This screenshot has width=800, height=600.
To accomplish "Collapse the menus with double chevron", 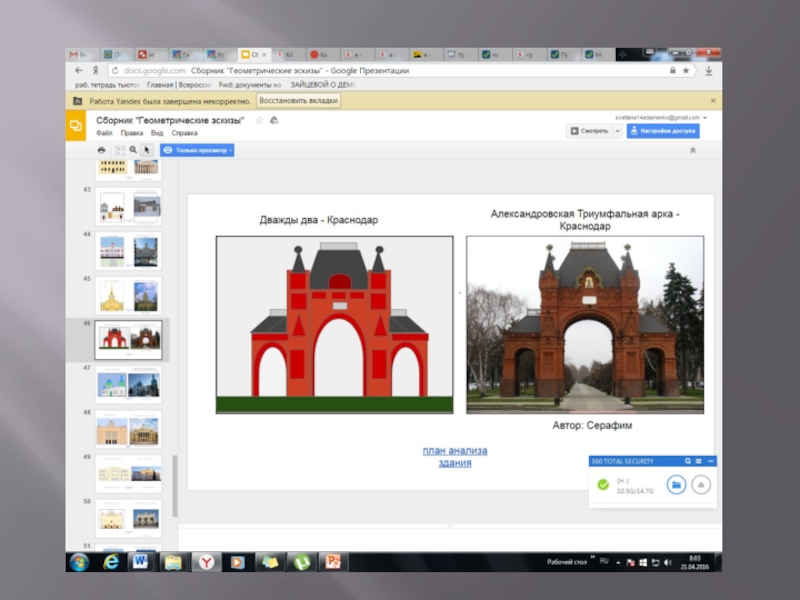I will click(693, 150).
